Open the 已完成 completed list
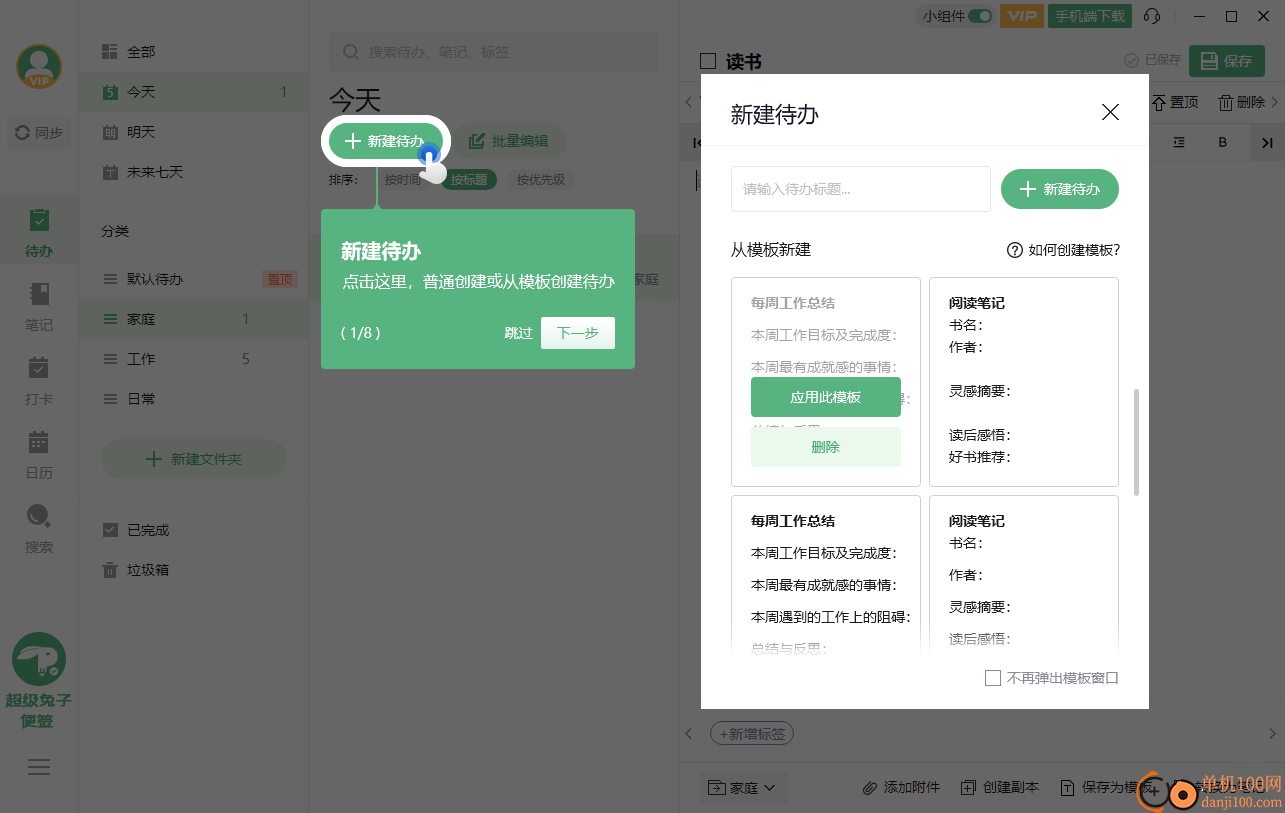The height and width of the screenshot is (813, 1285). tap(194, 530)
